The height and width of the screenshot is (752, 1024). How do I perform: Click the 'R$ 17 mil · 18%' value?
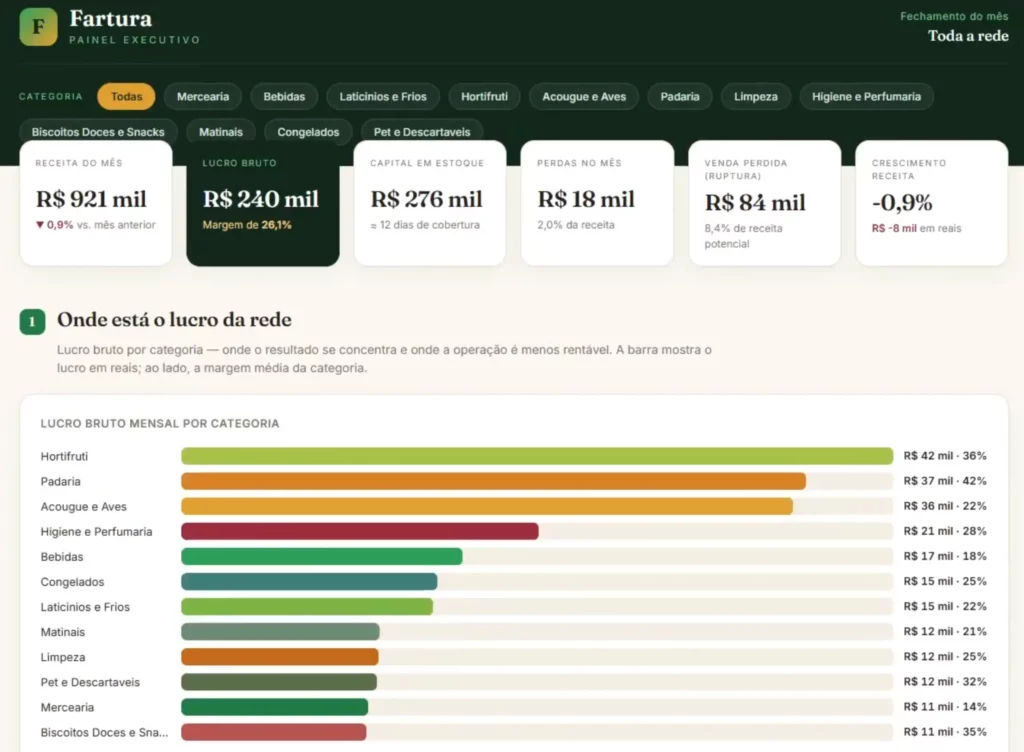(945, 556)
